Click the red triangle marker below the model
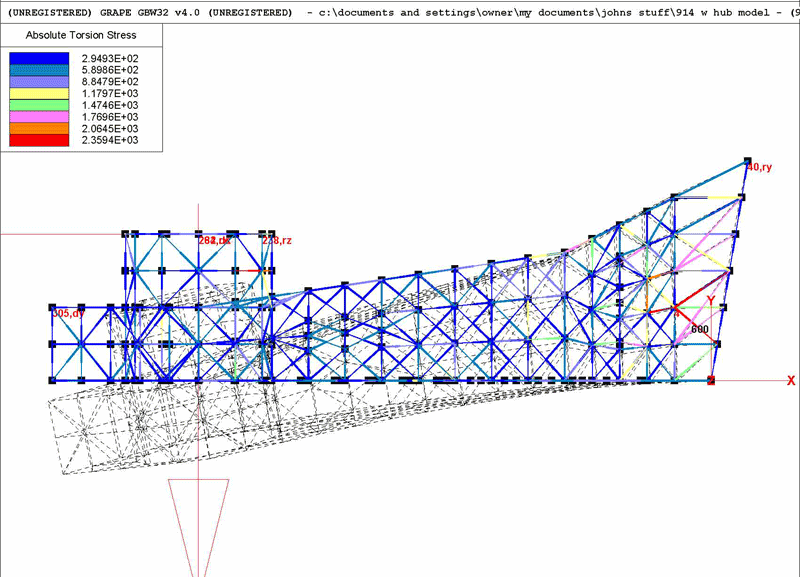The width and height of the screenshot is (800, 577). (x=200, y=512)
